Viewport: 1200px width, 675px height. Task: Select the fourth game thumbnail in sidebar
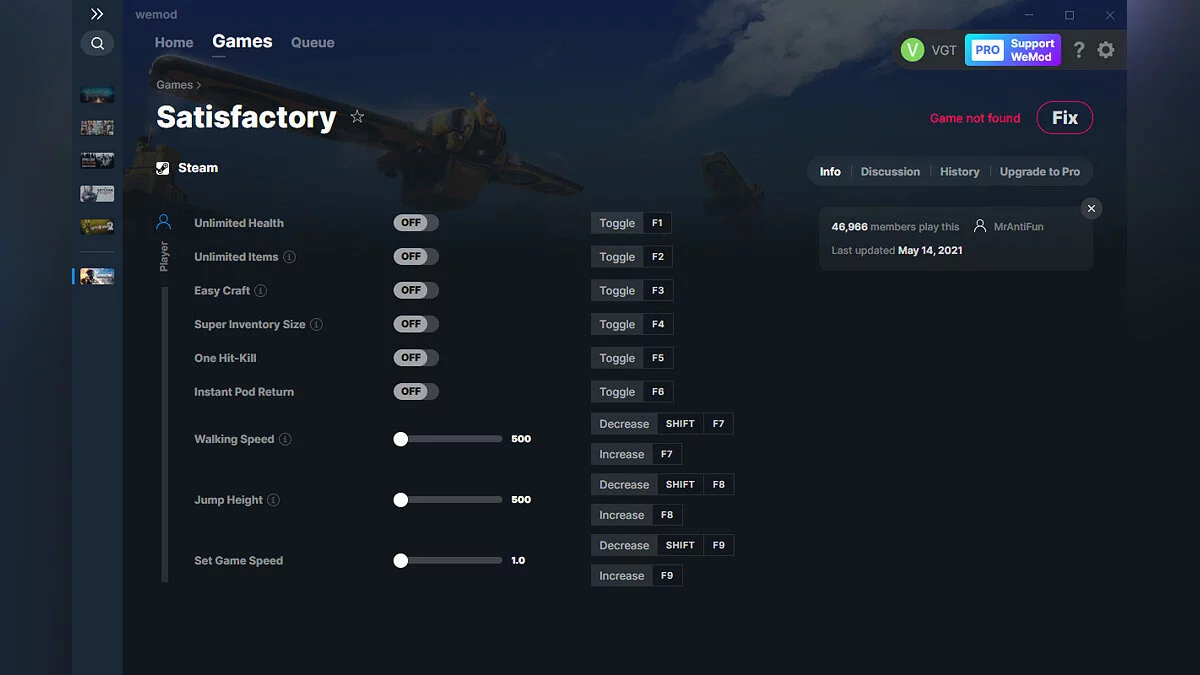pos(97,194)
